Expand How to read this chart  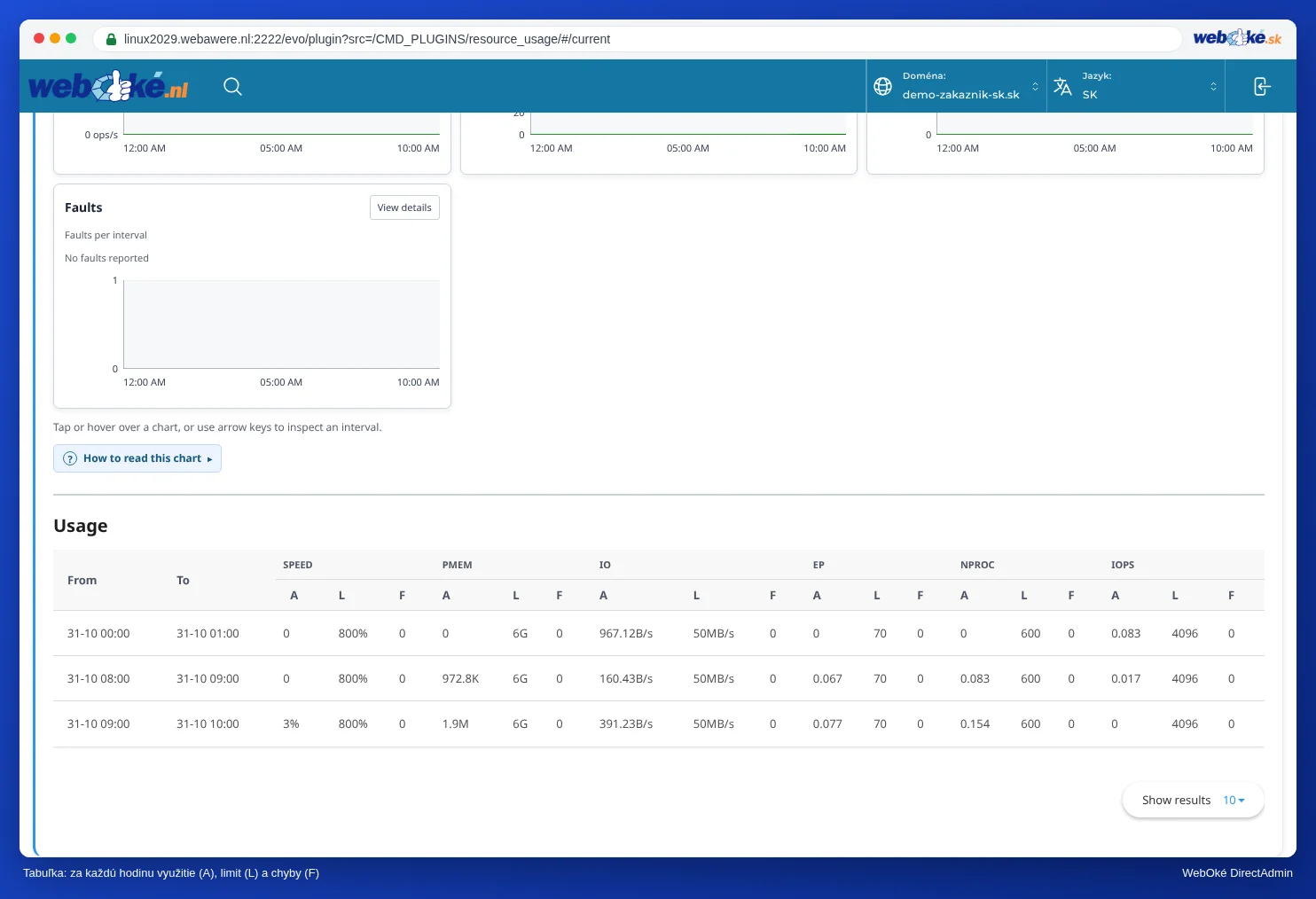[137, 458]
